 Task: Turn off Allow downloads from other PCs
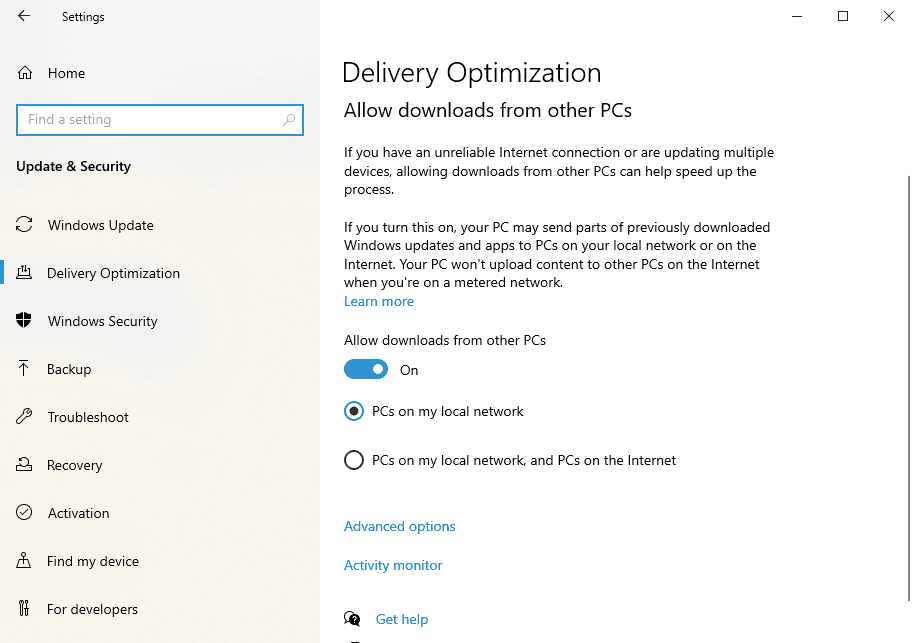[366, 369]
